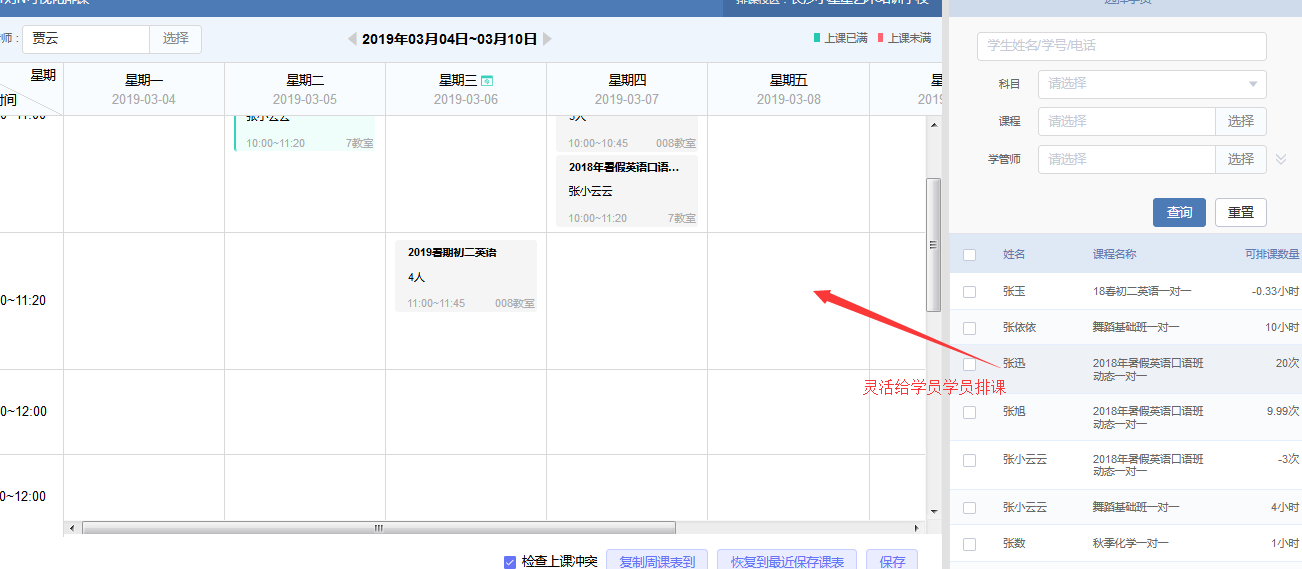Click 选择 button next to 学管师
The height and width of the screenshot is (569, 1302).
(1241, 159)
